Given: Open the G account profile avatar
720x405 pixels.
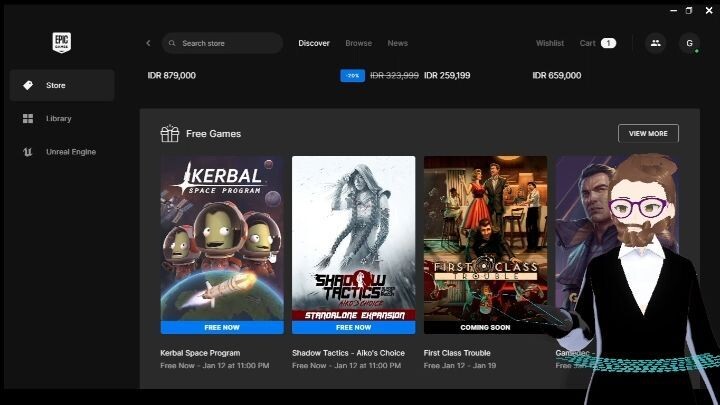Looking at the screenshot, I should pos(689,43).
